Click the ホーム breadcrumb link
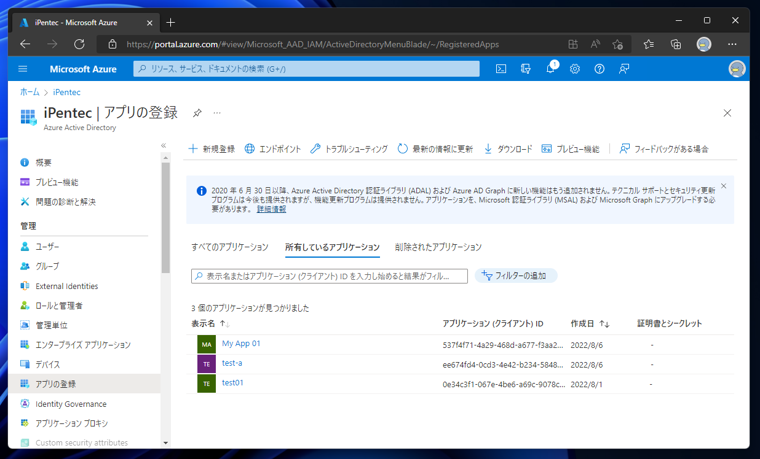This screenshot has height=459, width=760. [x=30, y=92]
